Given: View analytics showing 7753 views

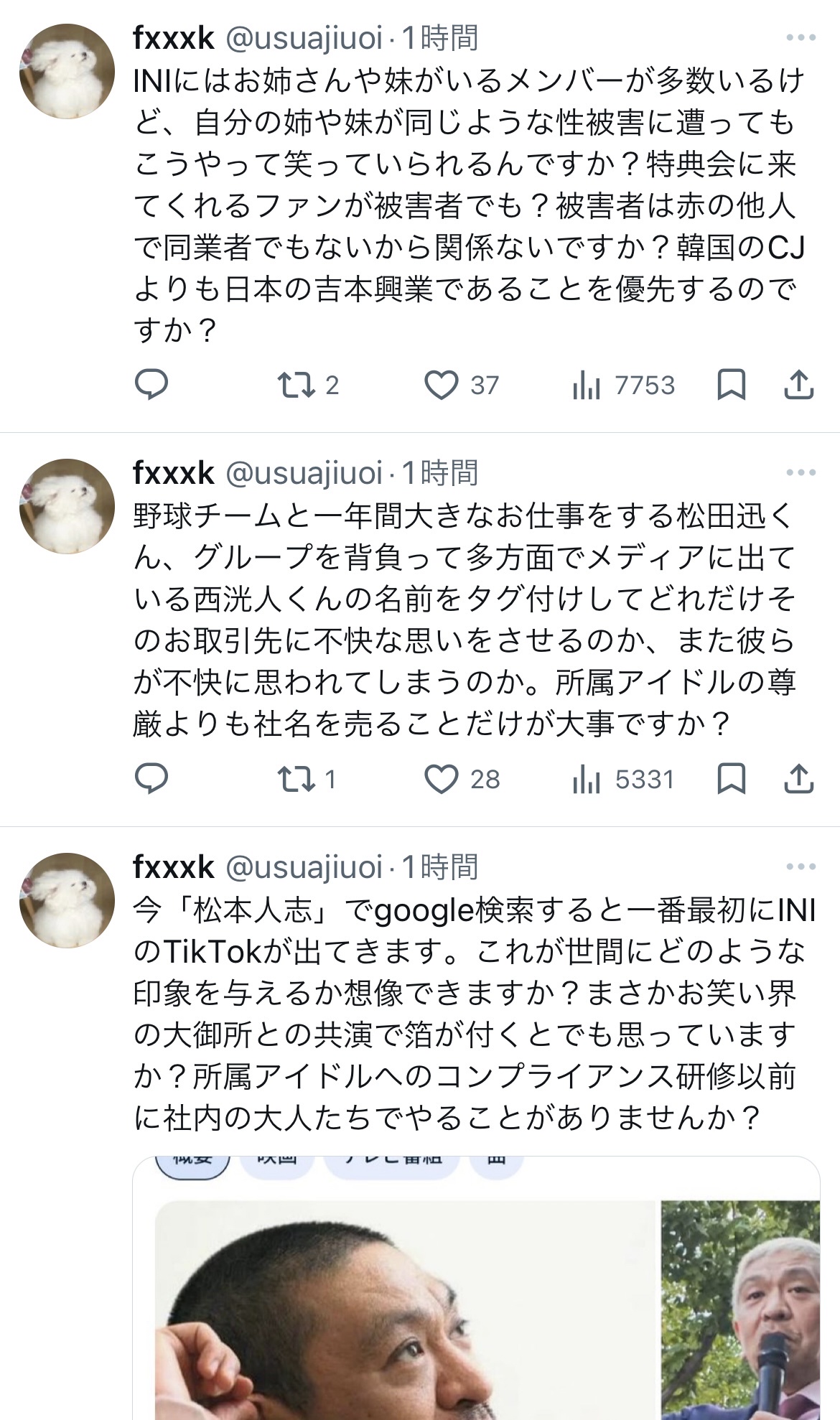Looking at the screenshot, I should coord(587,386).
